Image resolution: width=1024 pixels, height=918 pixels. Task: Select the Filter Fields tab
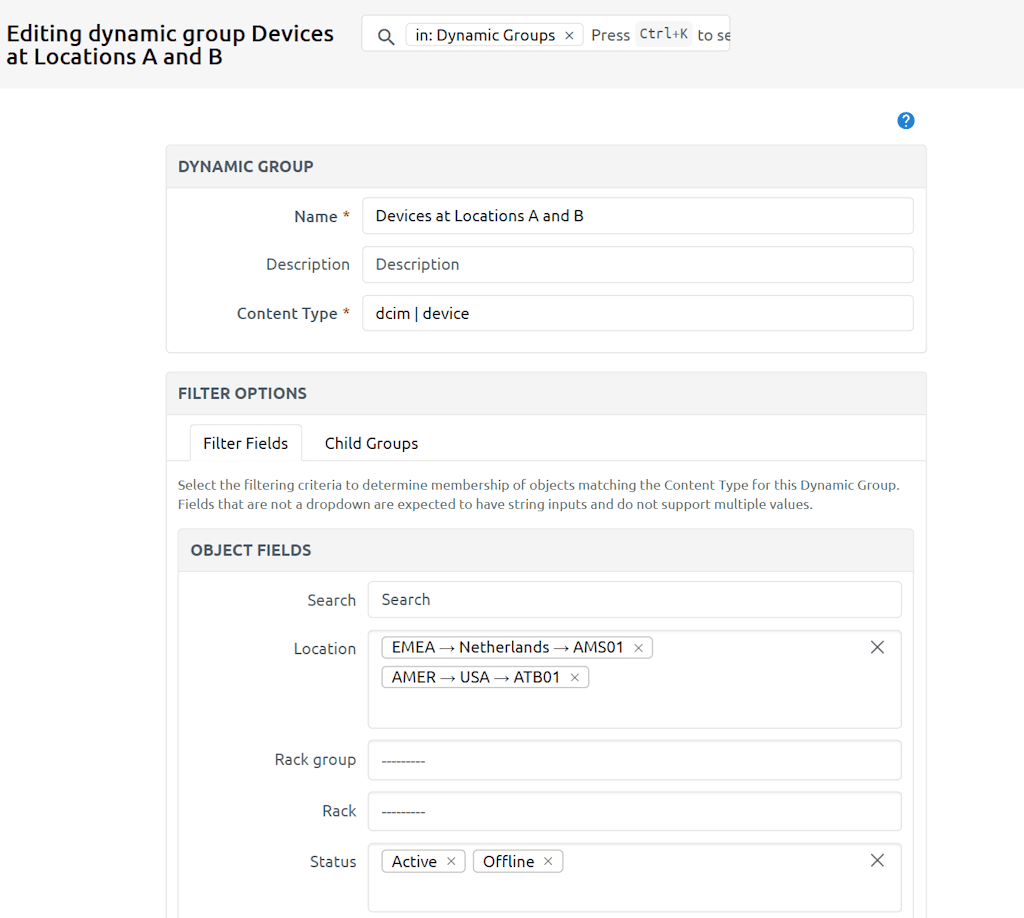pos(245,443)
